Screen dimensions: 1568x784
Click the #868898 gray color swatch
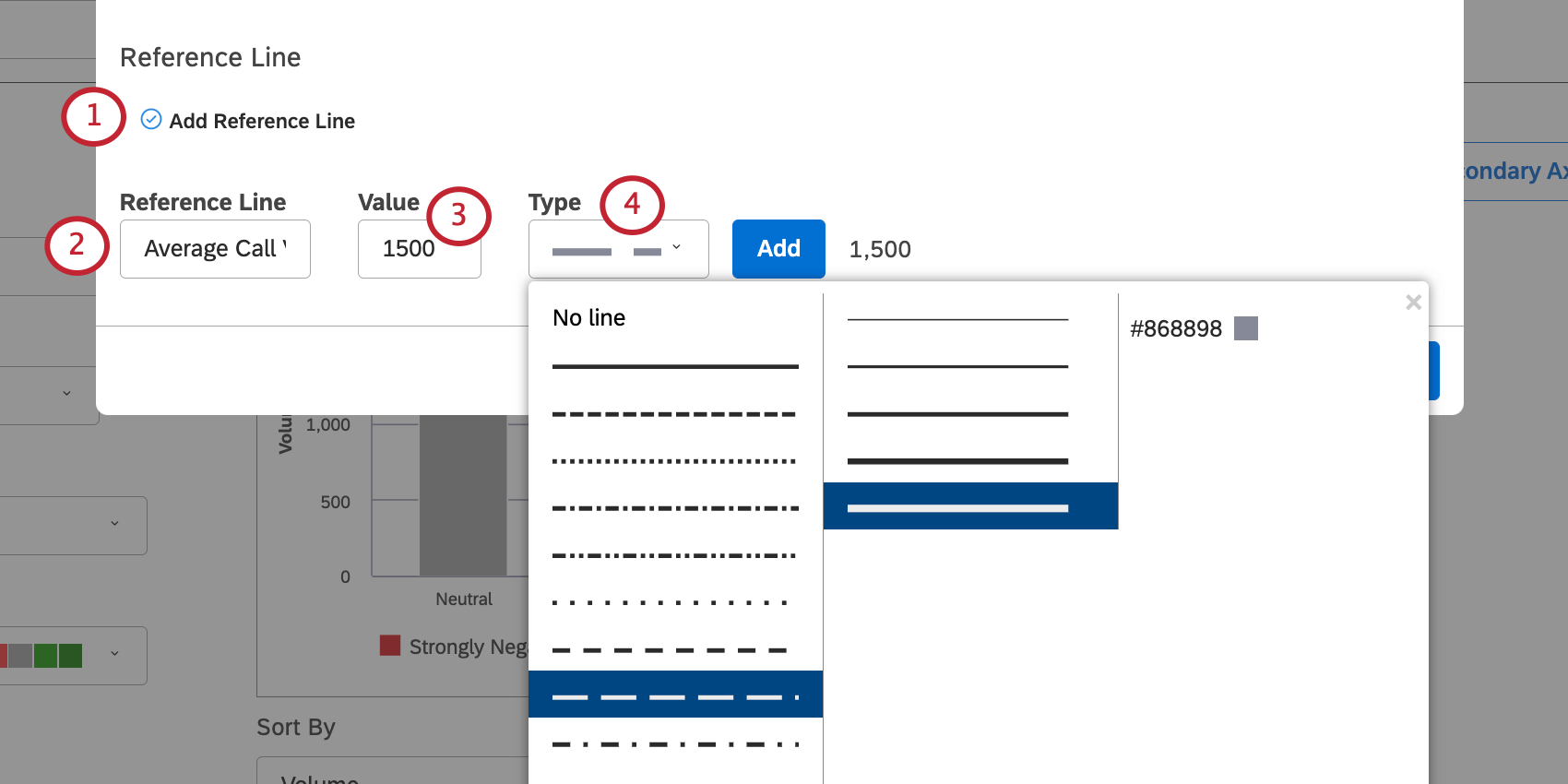click(1246, 327)
